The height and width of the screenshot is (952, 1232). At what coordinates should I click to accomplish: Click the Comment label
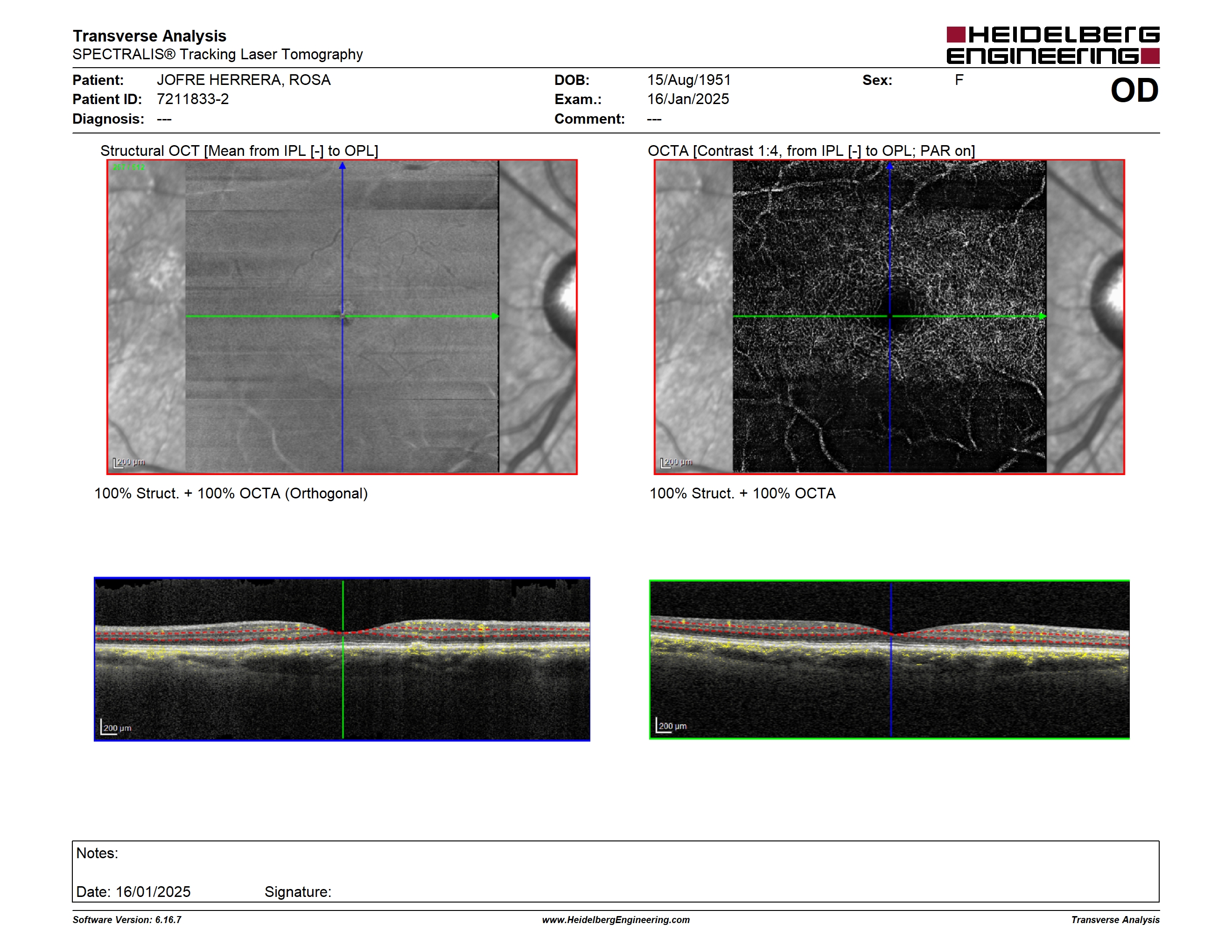(589, 119)
